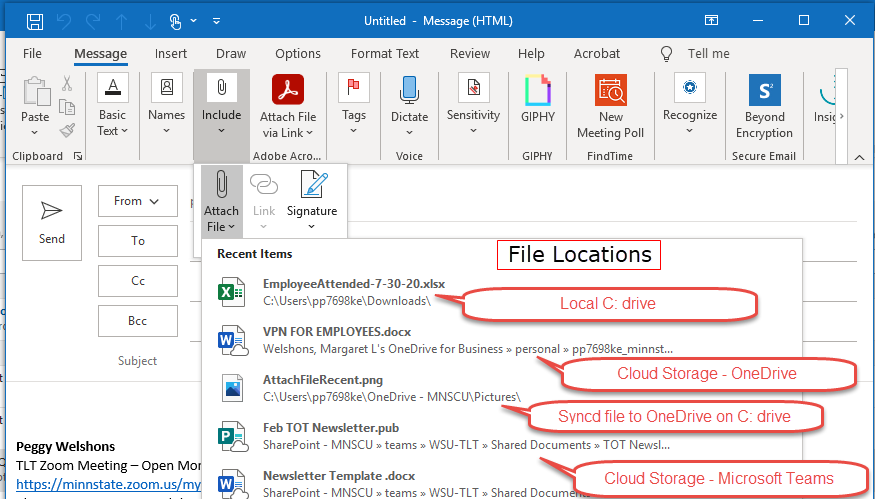Click the Attach File paperclip button
The height and width of the screenshot is (499, 875).
(222, 202)
